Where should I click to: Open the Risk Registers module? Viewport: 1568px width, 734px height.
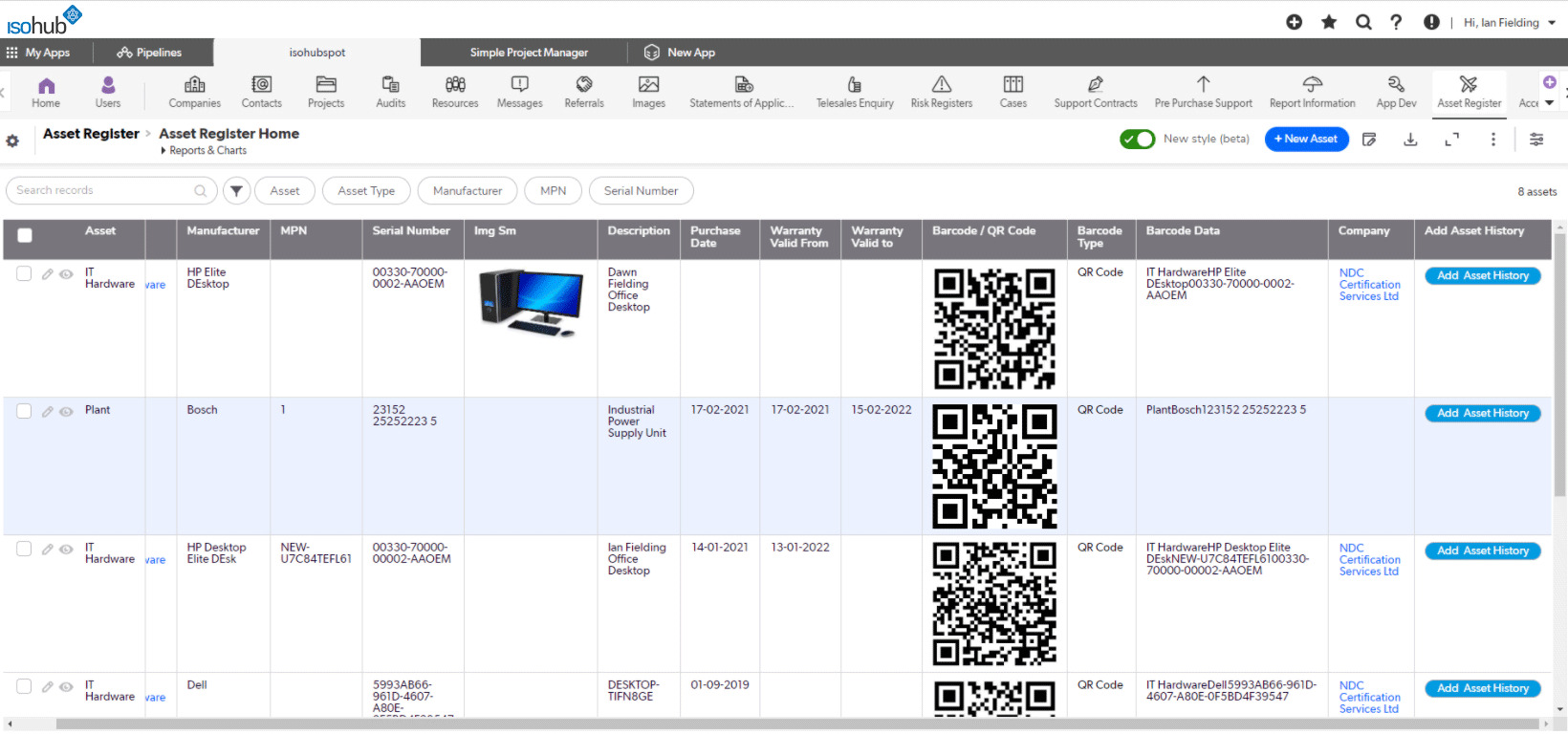[x=942, y=93]
